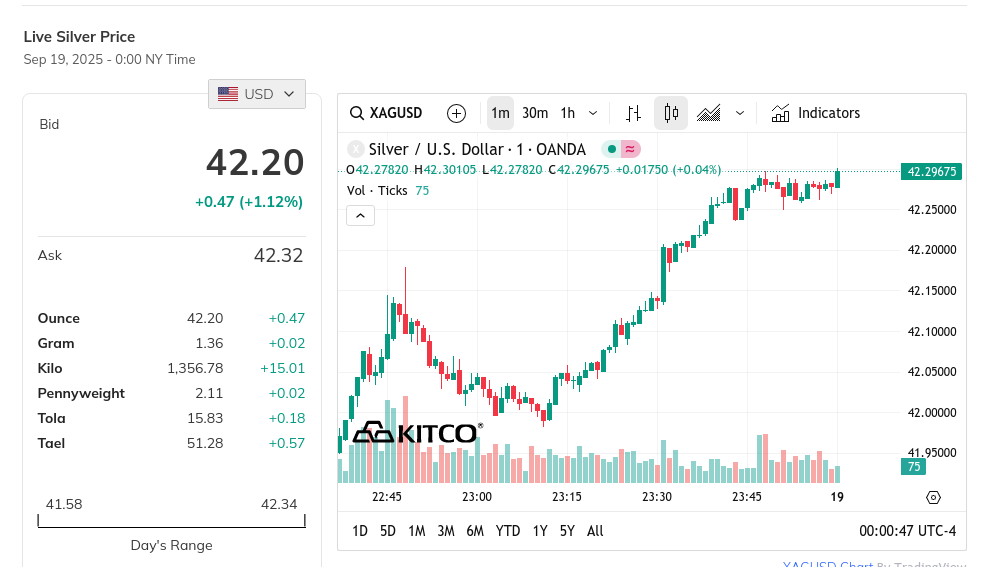Select the 30m interval
The height and width of the screenshot is (567, 987).
535,113
